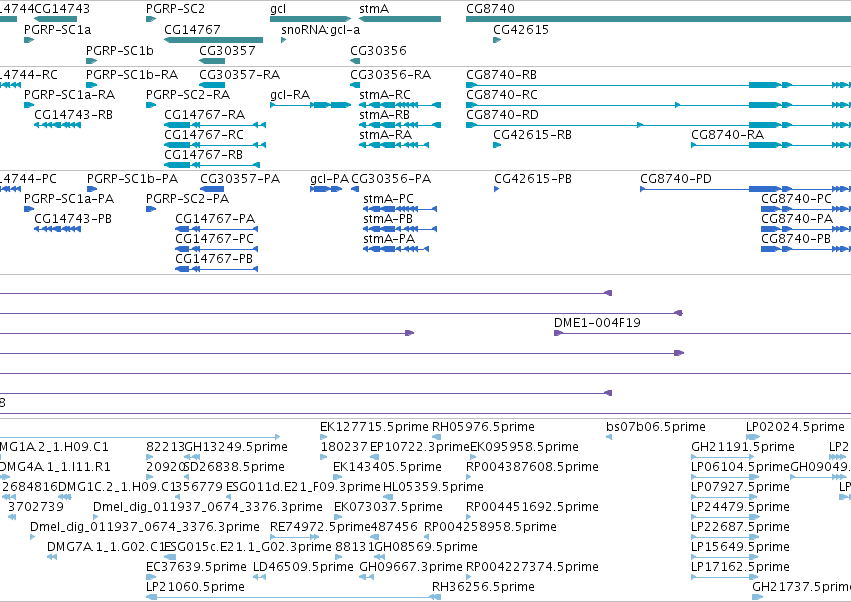Image resolution: width=851 pixels, height=602 pixels.
Task: Open the CG14767 gene label
Action: click(x=192, y=29)
